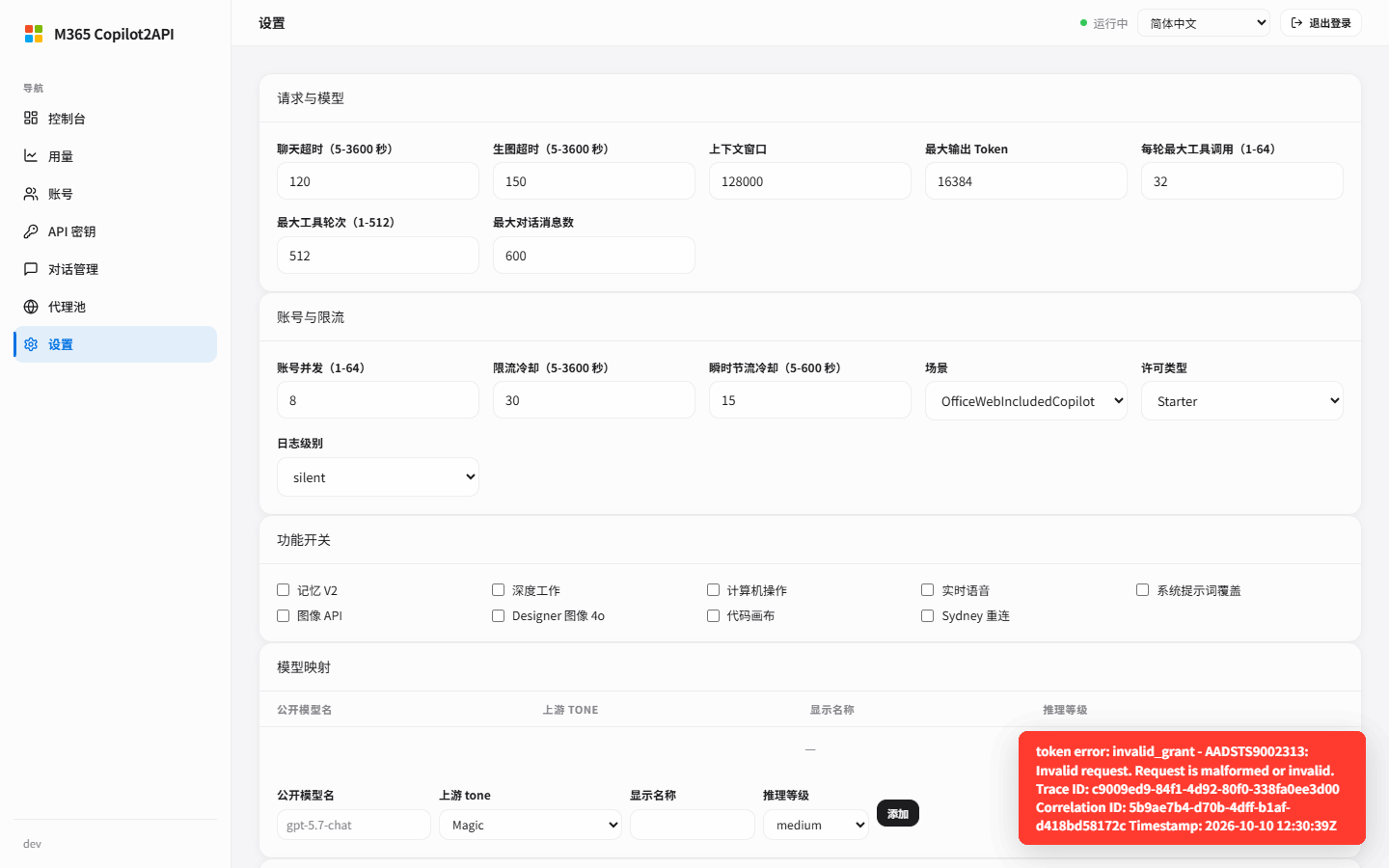Viewport: 1389px width, 868px height.
Task: Enable the 计算机操作 checkbox
Action: (x=714, y=589)
